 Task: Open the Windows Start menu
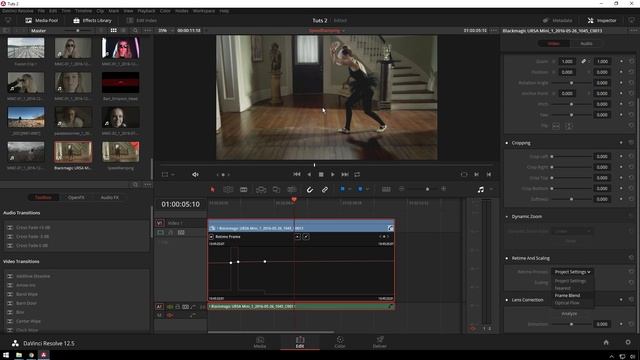[x=6, y=356]
